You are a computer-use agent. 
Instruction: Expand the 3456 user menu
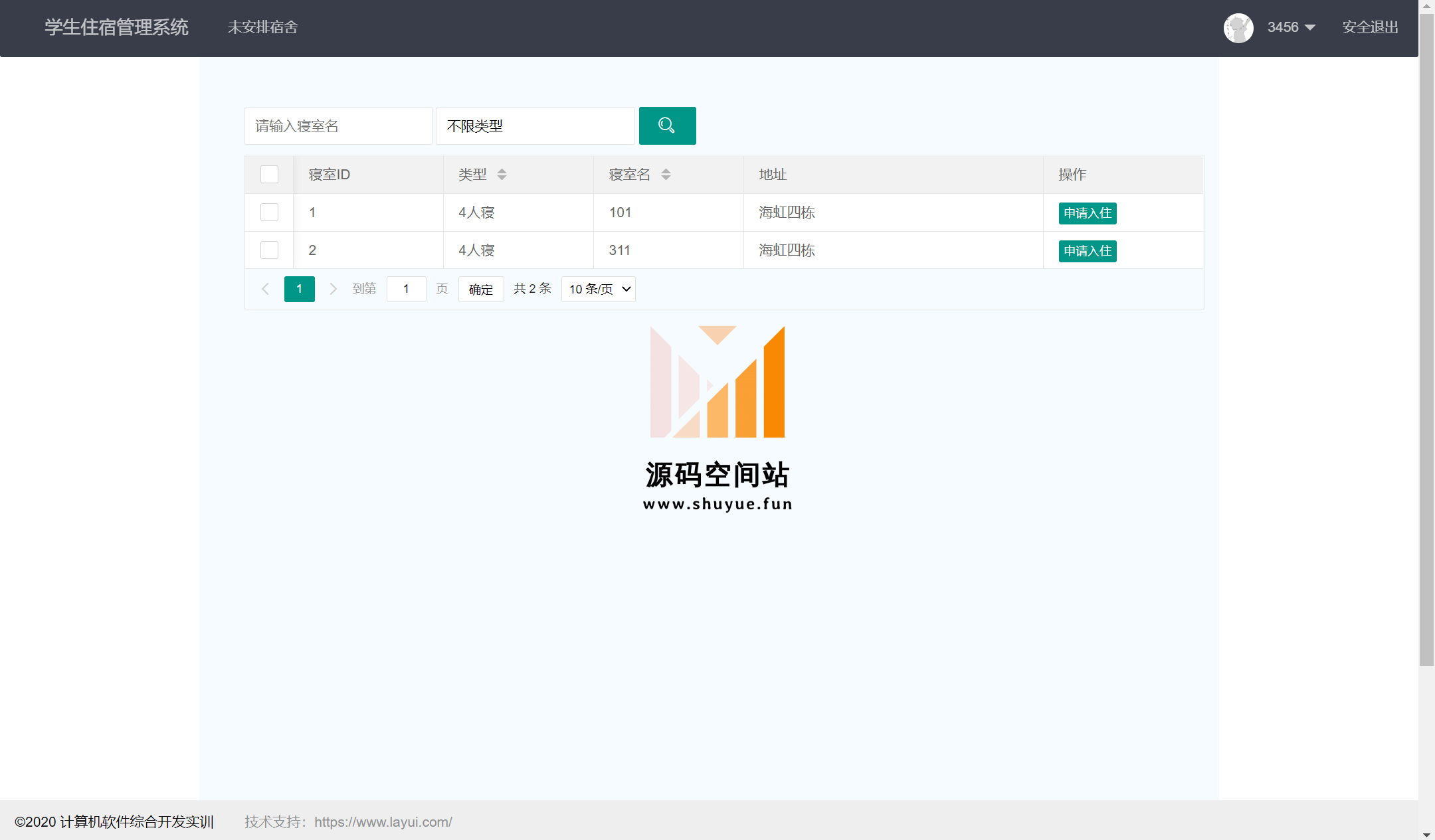coord(1291,27)
